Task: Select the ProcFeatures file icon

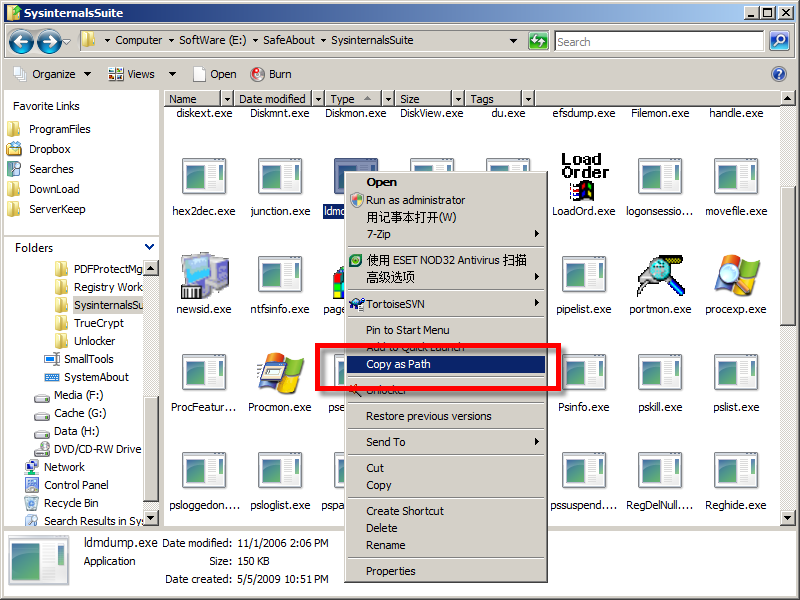Action: (204, 372)
